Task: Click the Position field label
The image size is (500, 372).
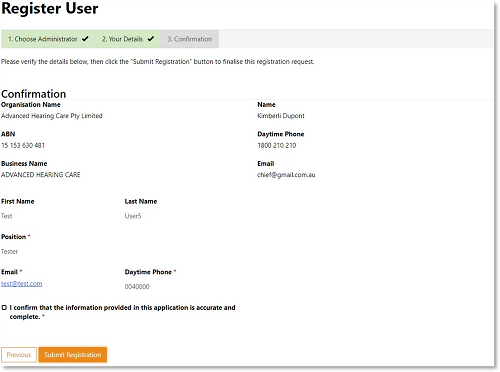Action: click(x=14, y=237)
